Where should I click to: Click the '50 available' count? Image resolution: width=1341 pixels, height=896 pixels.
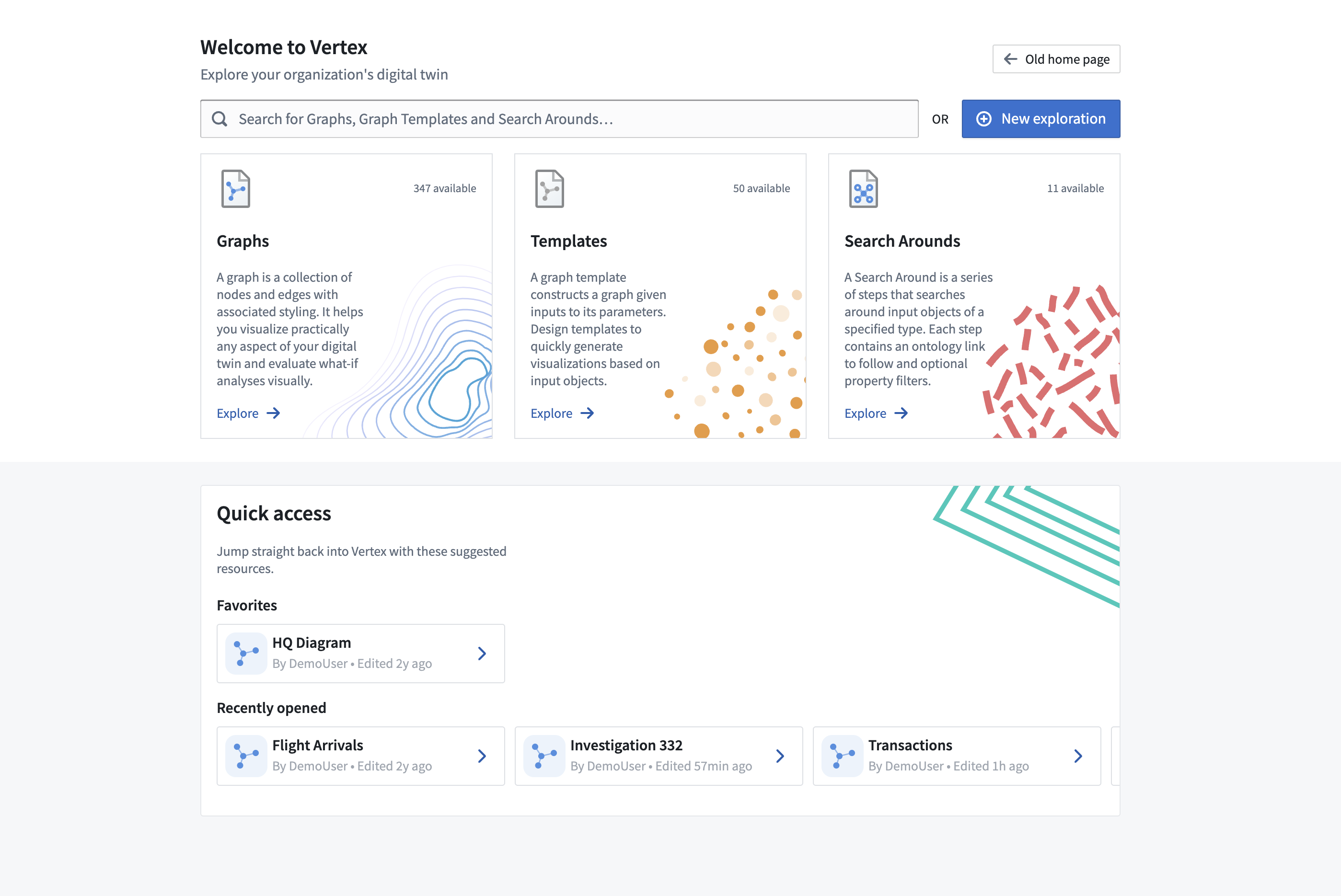tap(762, 189)
